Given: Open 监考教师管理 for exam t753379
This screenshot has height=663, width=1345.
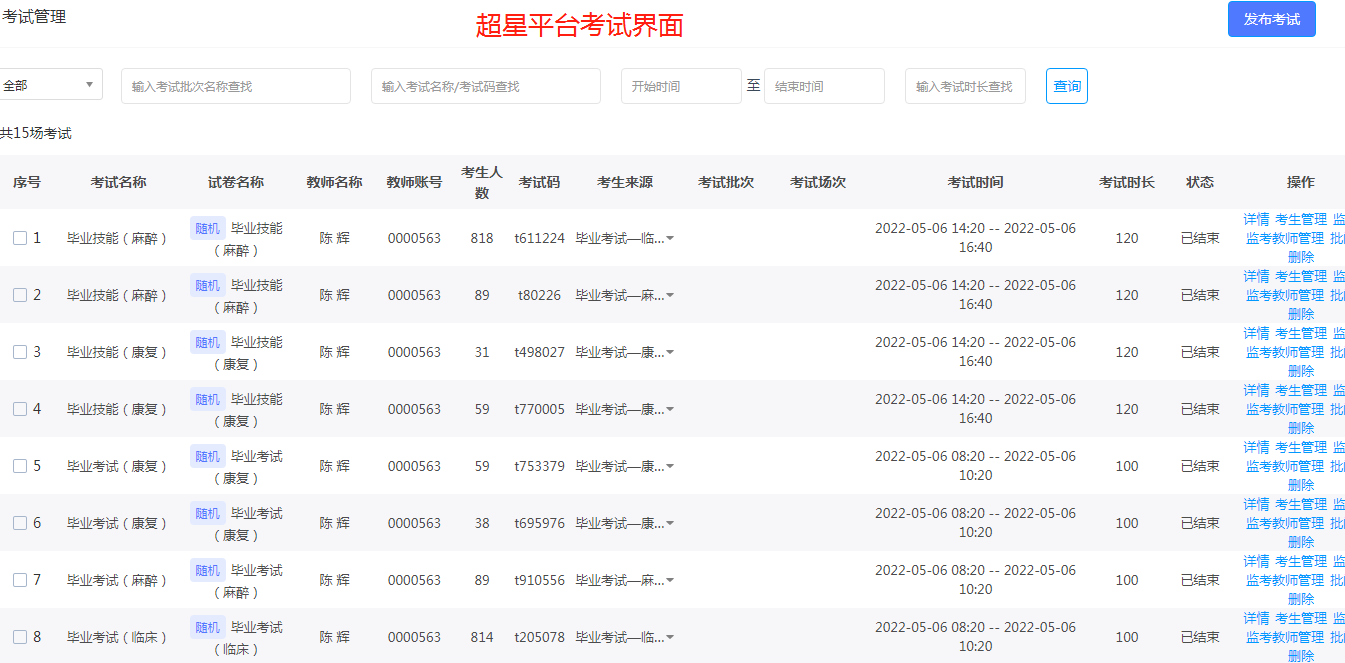Looking at the screenshot, I should tap(1285, 466).
